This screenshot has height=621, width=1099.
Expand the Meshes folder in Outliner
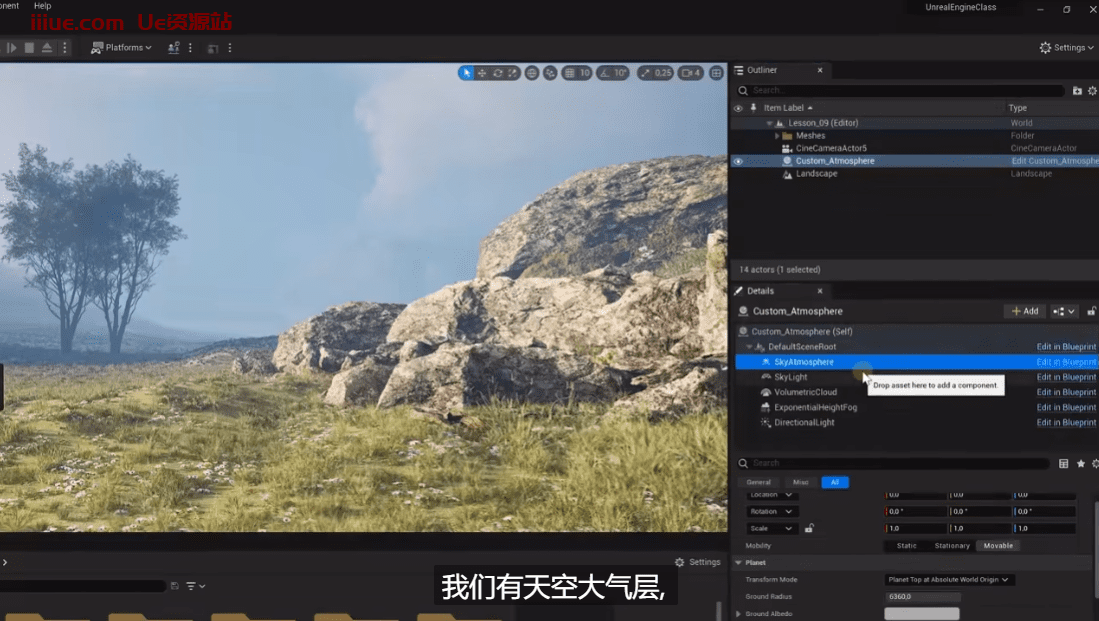[x=777, y=136]
